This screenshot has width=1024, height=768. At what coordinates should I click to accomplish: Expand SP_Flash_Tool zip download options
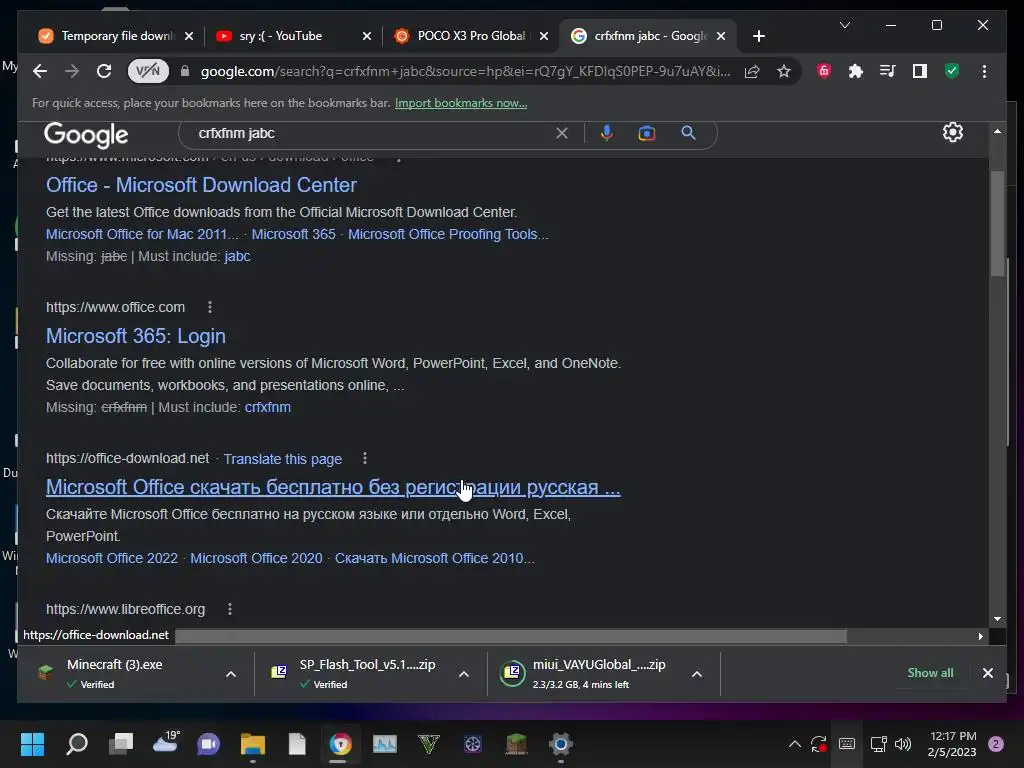(x=464, y=674)
